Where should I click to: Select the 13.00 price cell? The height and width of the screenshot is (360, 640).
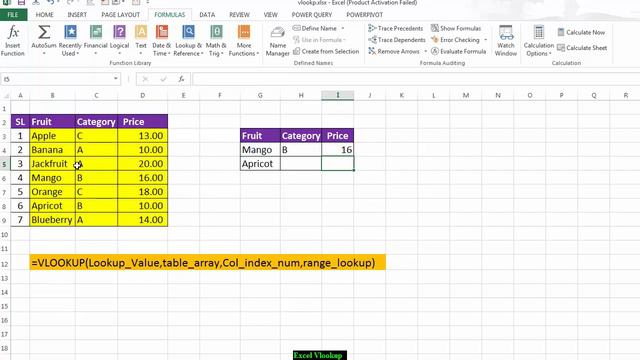142,136
